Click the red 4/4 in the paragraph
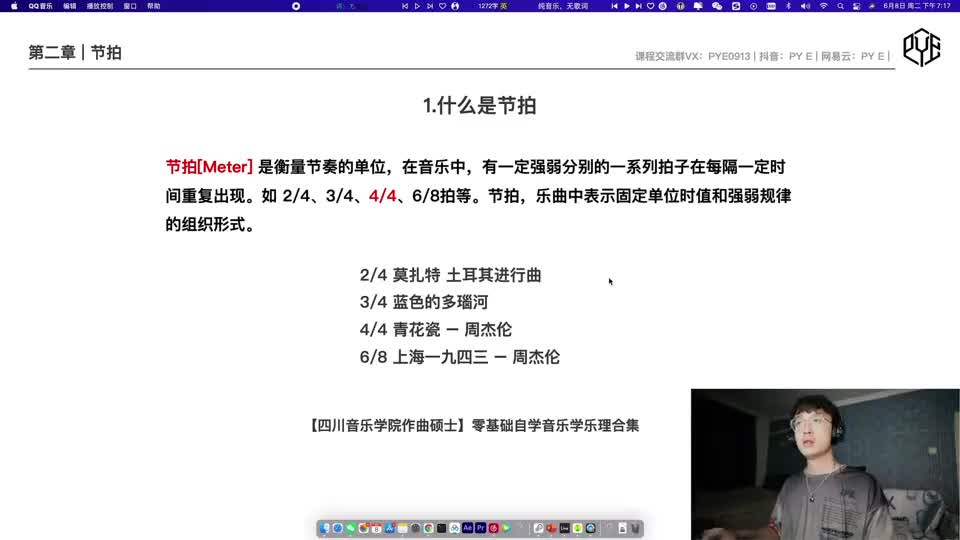The width and height of the screenshot is (960, 540). 383,196
